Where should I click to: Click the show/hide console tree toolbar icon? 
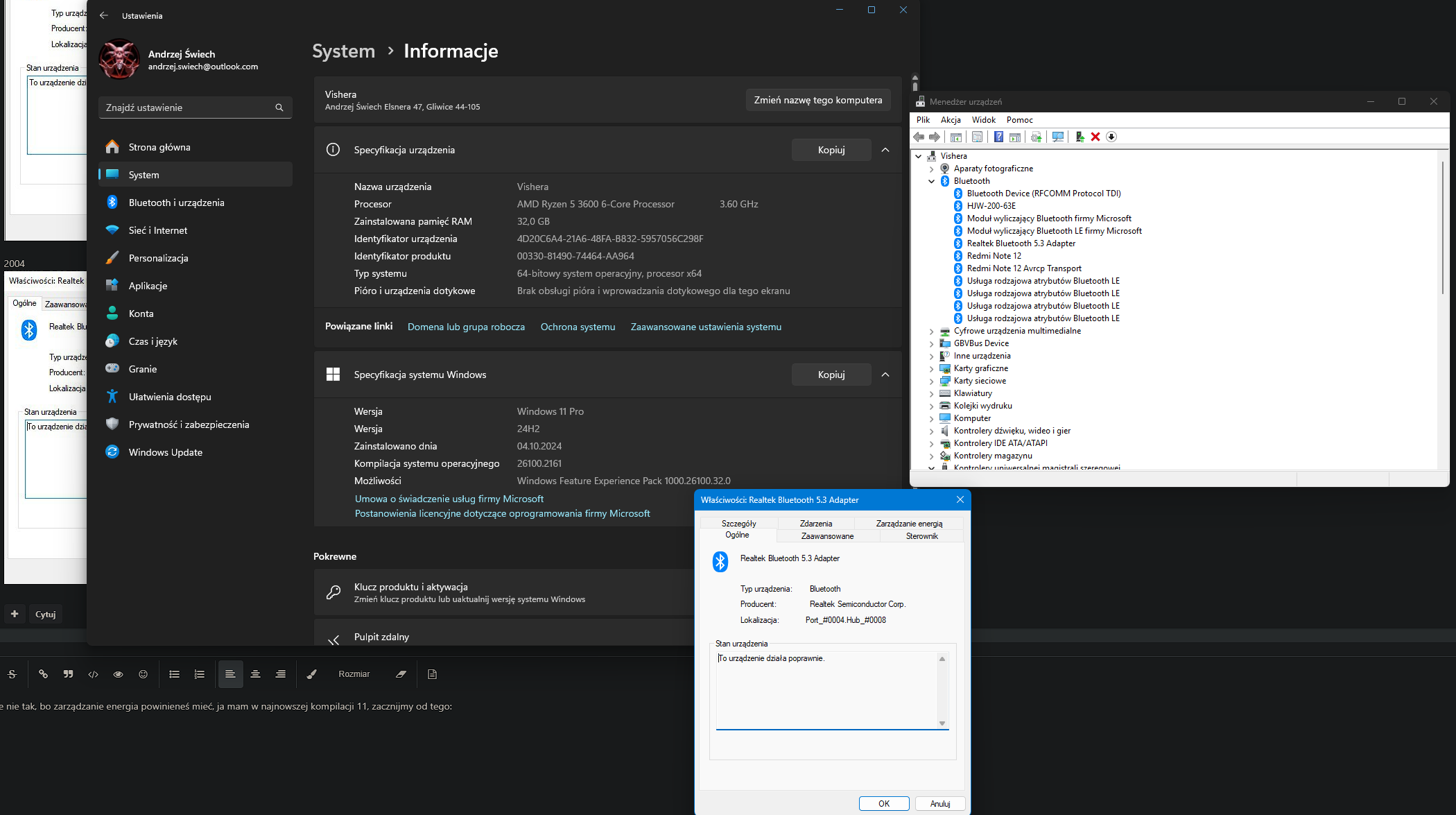tap(956, 137)
